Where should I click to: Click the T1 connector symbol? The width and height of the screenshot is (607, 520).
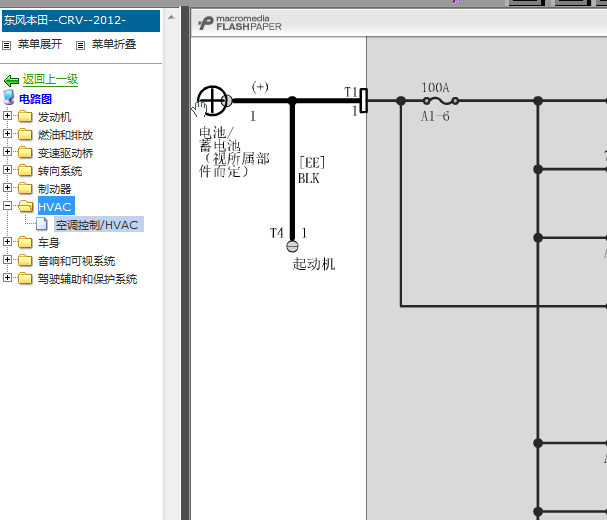pos(364,101)
